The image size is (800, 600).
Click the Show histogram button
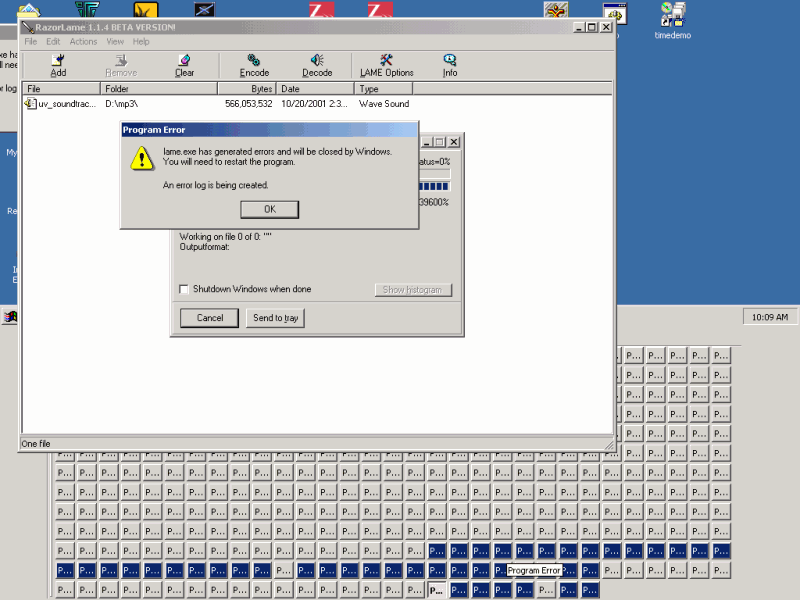(x=413, y=290)
